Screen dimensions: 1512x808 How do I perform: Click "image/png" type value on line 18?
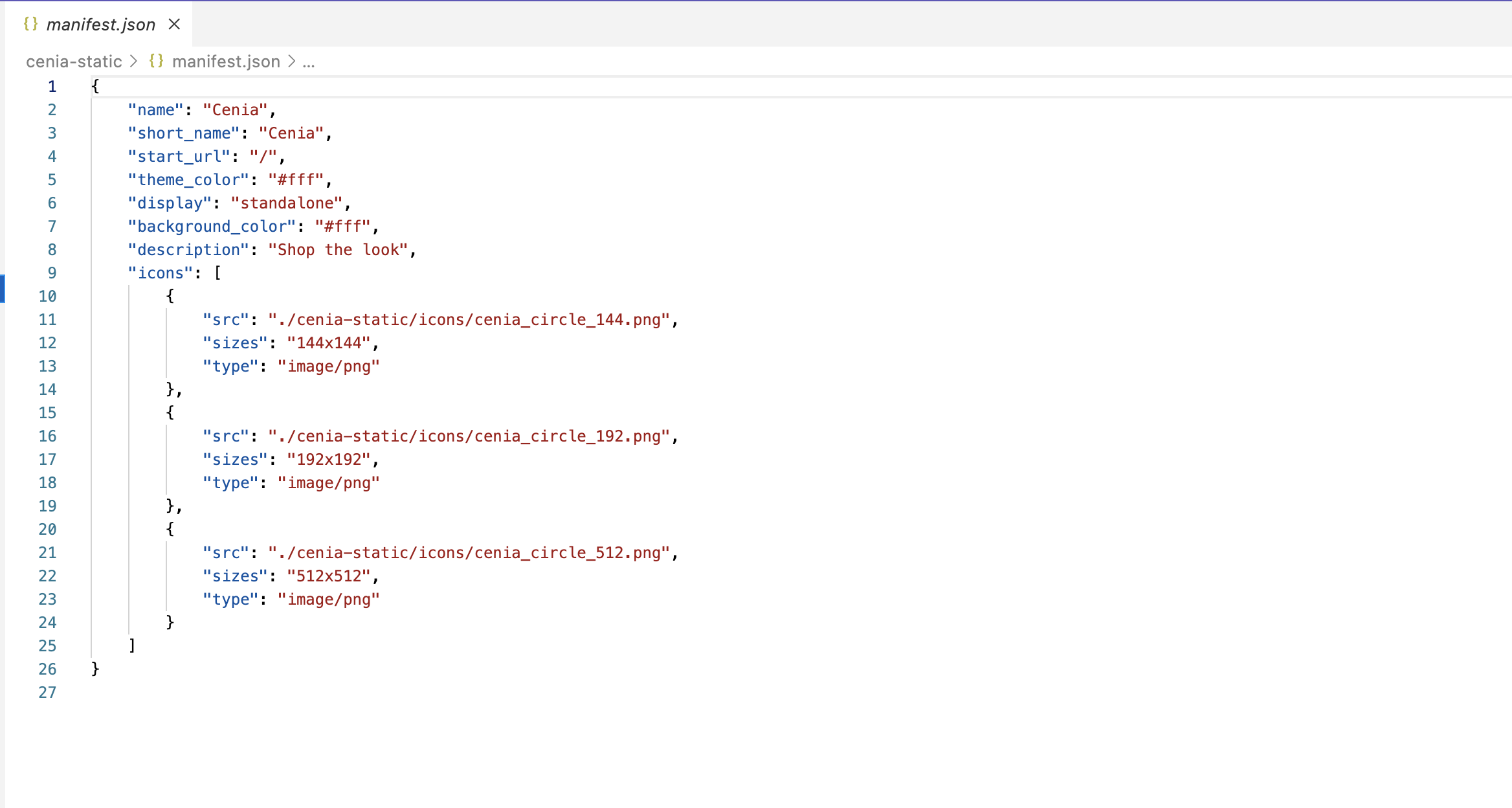[329, 483]
